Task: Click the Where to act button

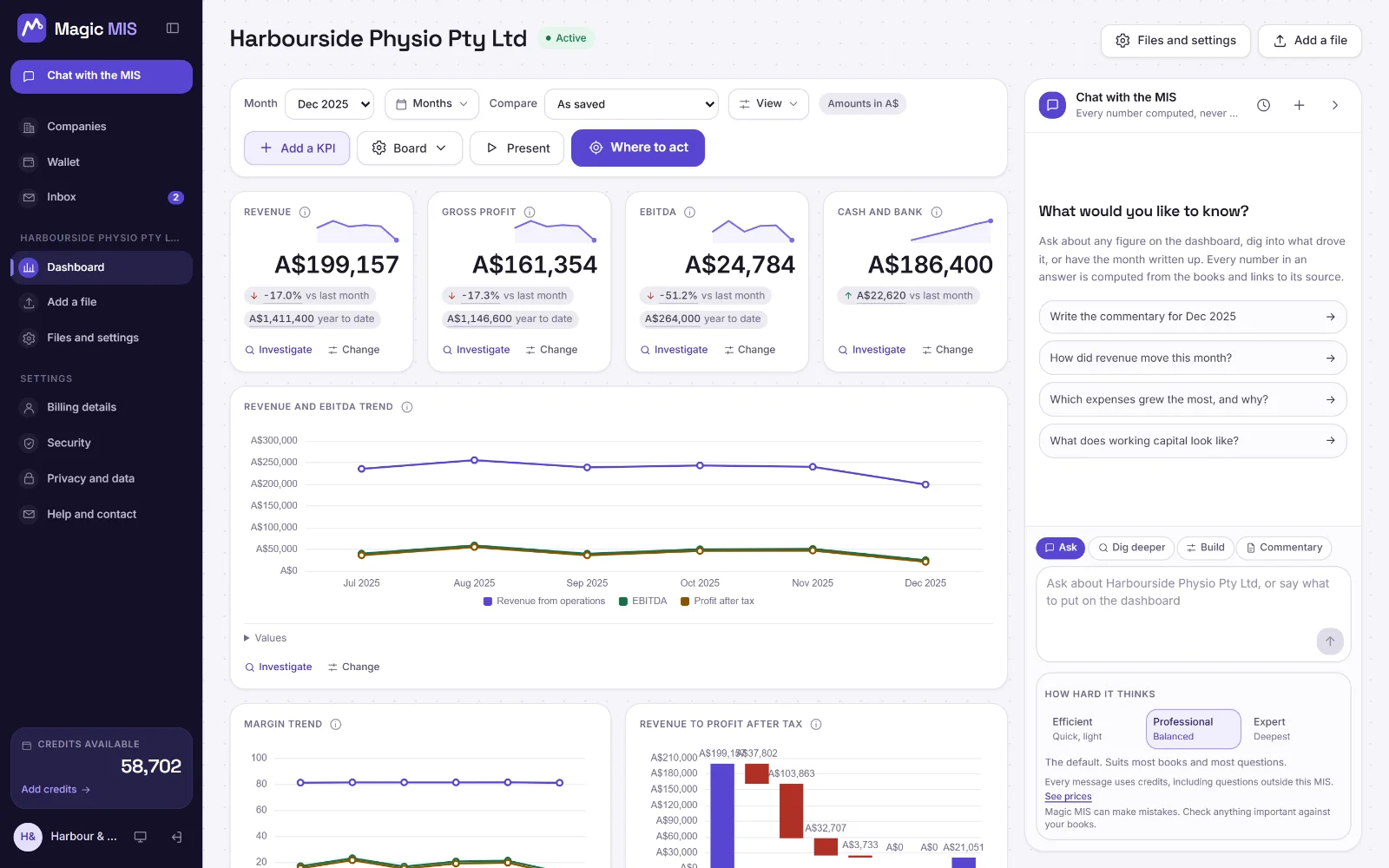Action: point(638,148)
